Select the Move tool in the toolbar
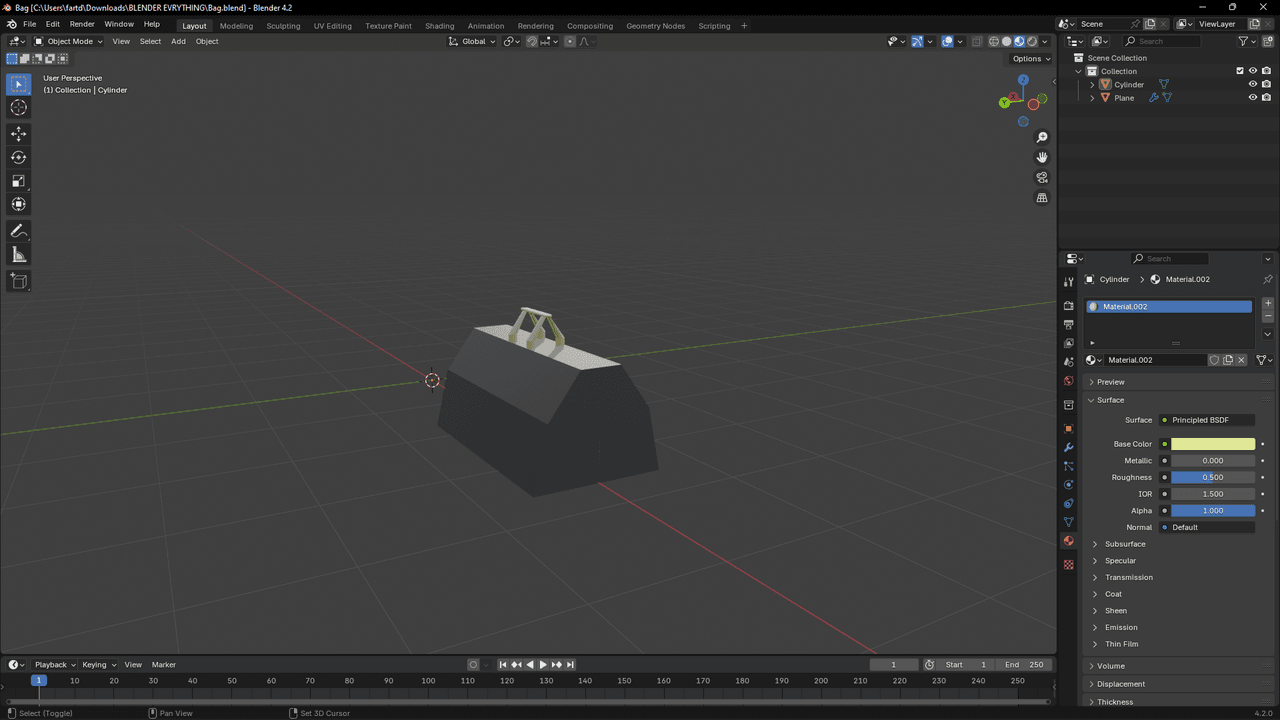The height and width of the screenshot is (720, 1280). click(x=18, y=134)
